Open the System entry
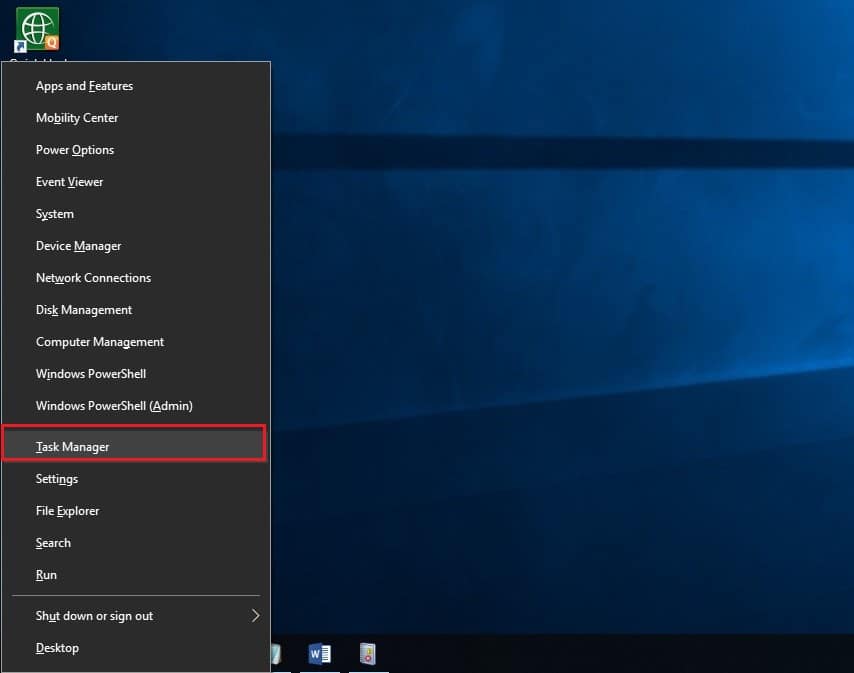This screenshot has width=854, height=673. tap(136, 214)
